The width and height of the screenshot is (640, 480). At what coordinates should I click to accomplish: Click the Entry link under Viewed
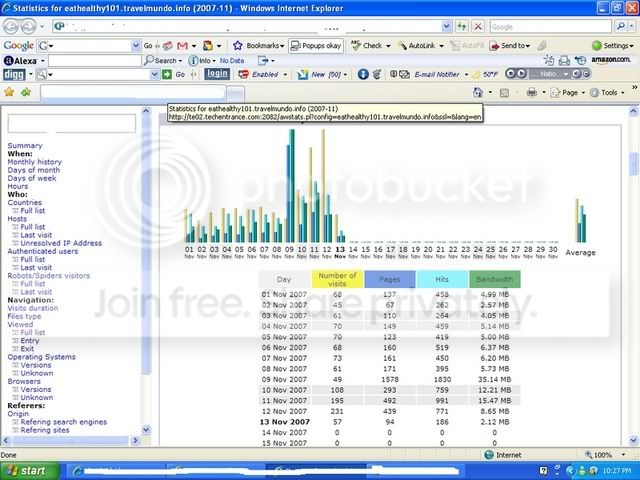pyautogui.click(x=30, y=341)
